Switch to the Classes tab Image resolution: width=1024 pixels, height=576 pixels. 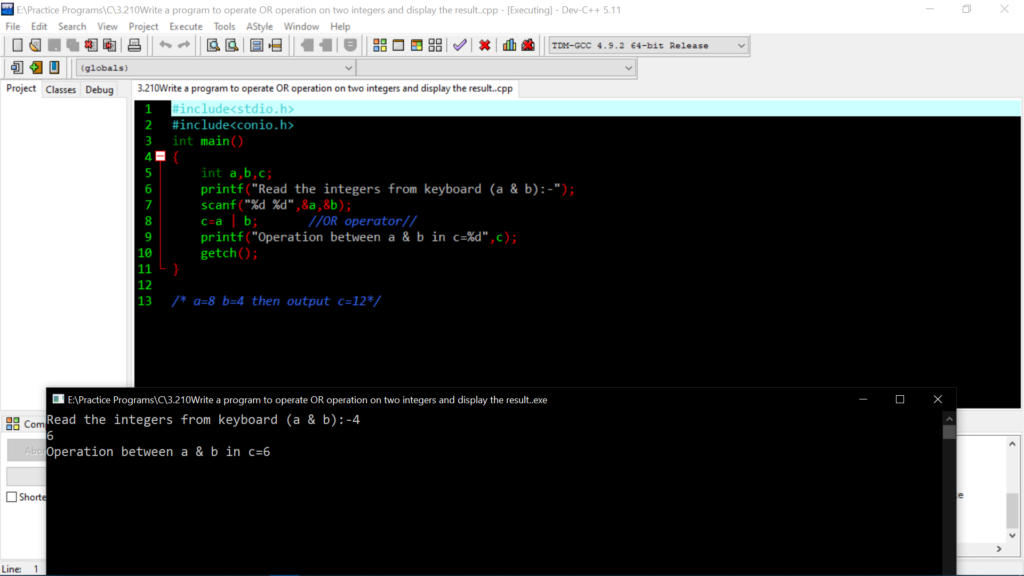pyautogui.click(x=61, y=90)
